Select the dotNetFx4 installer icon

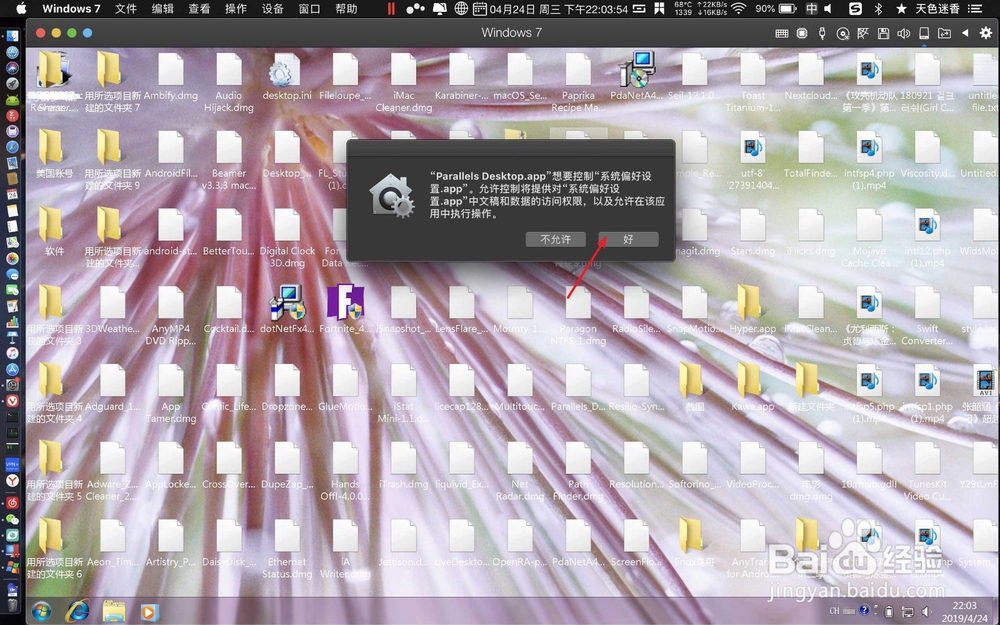coord(287,309)
